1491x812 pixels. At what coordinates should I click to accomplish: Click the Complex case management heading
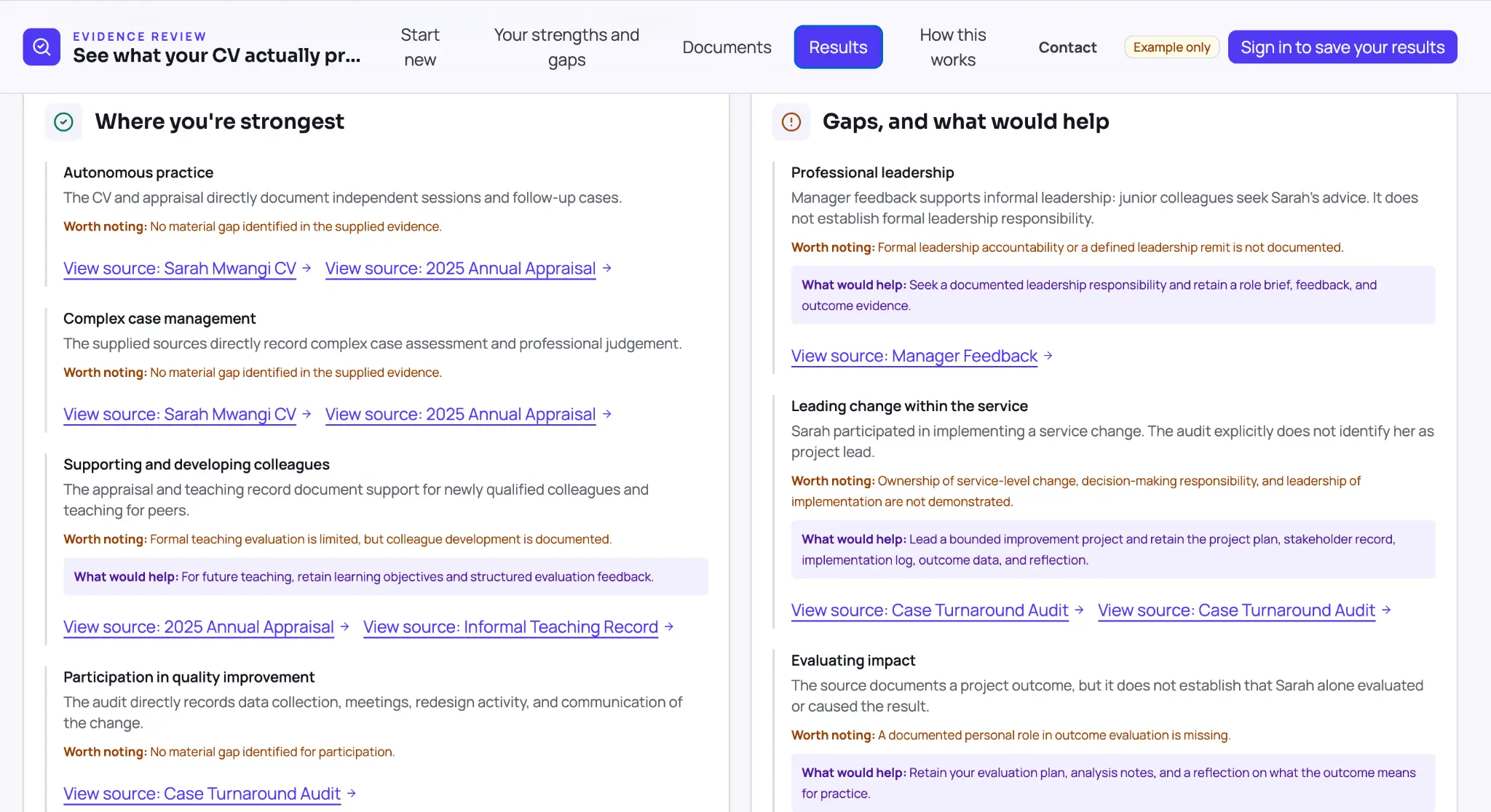point(159,319)
